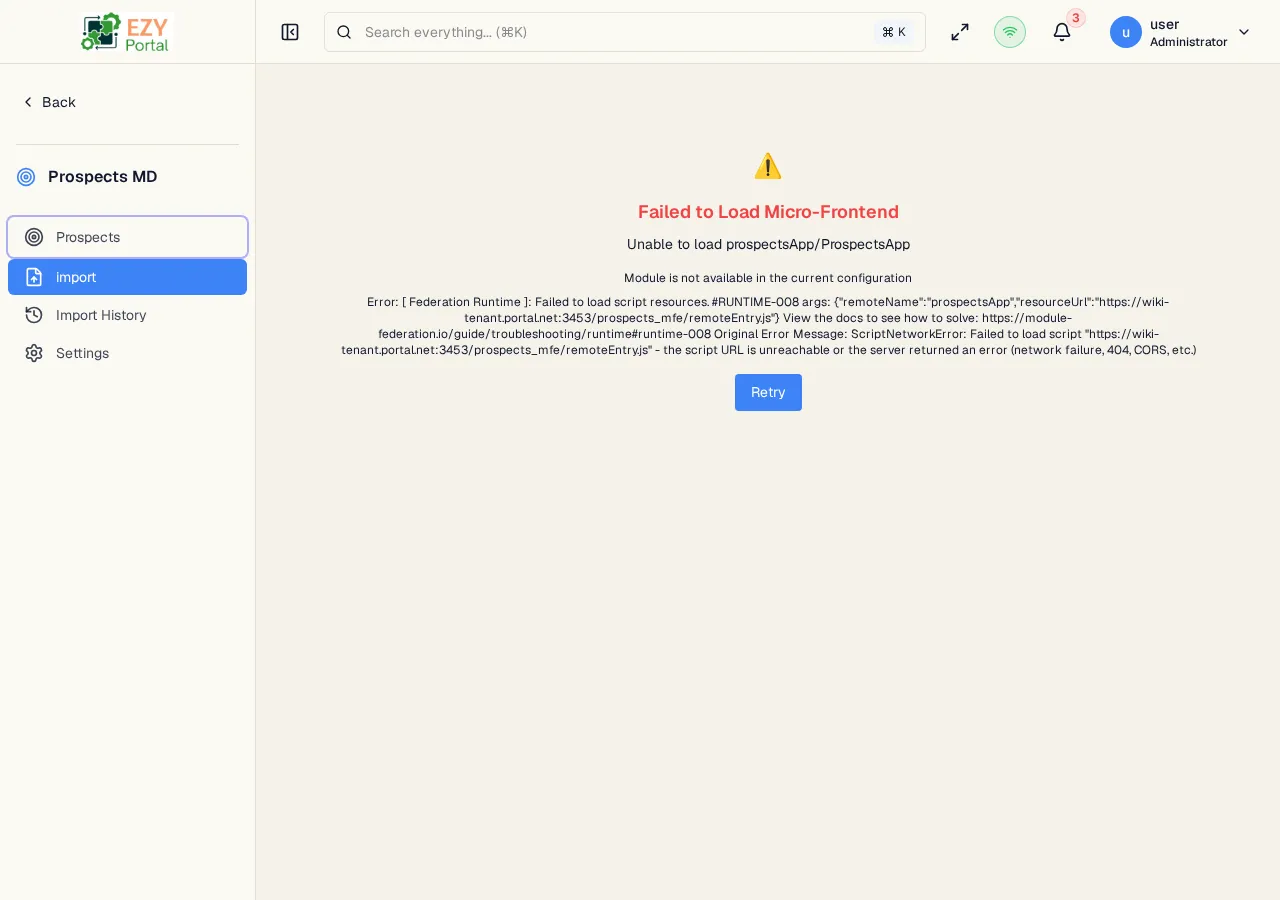Select 'Module is not available' message
This screenshot has height=900, width=1280.
click(x=768, y=278)
